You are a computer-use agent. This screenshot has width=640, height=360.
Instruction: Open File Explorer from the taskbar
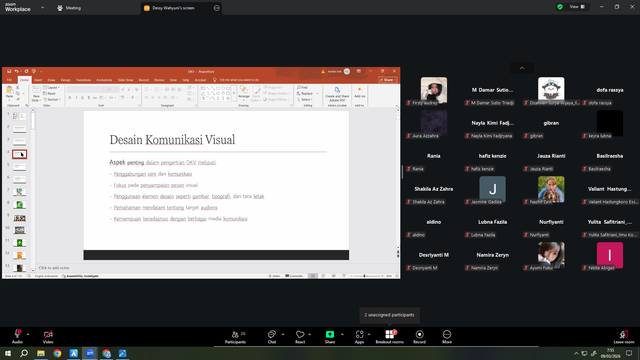tap(41, 353)
